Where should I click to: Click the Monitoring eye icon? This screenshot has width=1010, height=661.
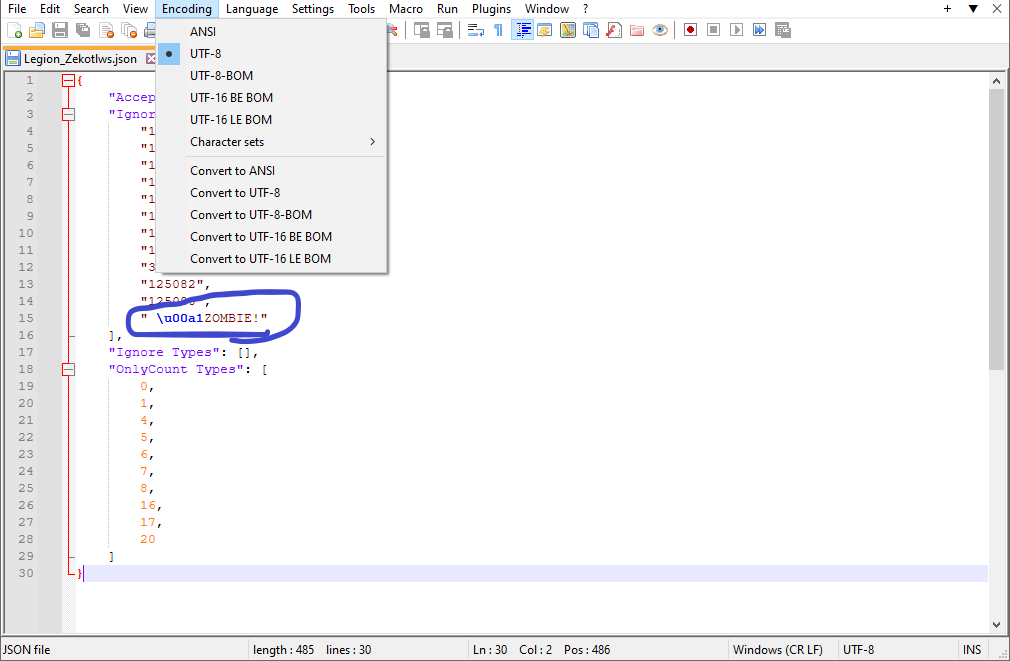point(660,30)
